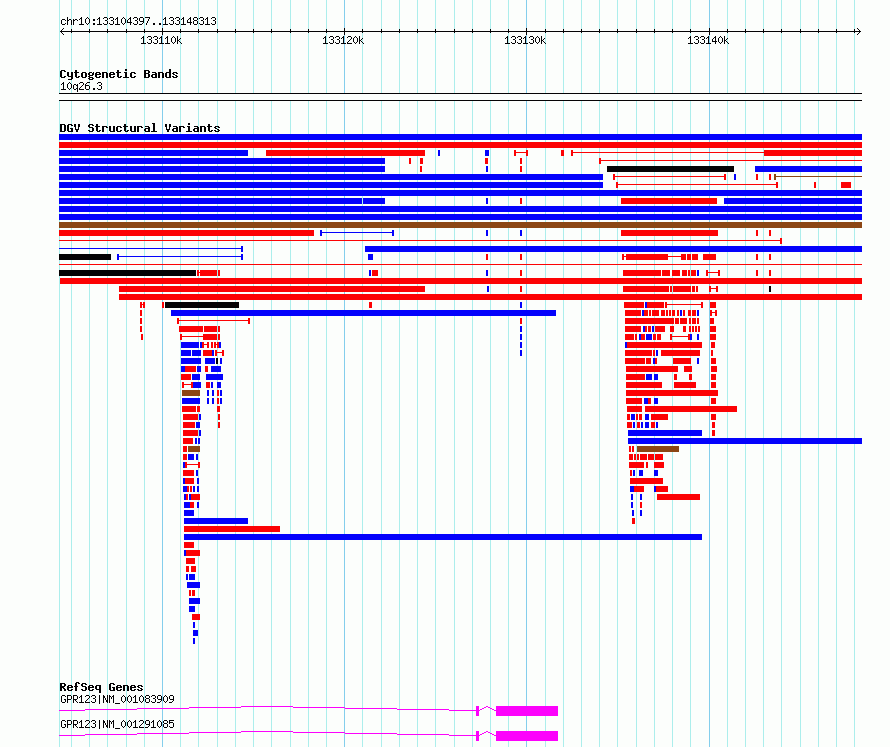Image resolution: width=890 pixels, height=747 pixels.
Task: Click the left arrow of the ruler
Action: pos(62,31)
